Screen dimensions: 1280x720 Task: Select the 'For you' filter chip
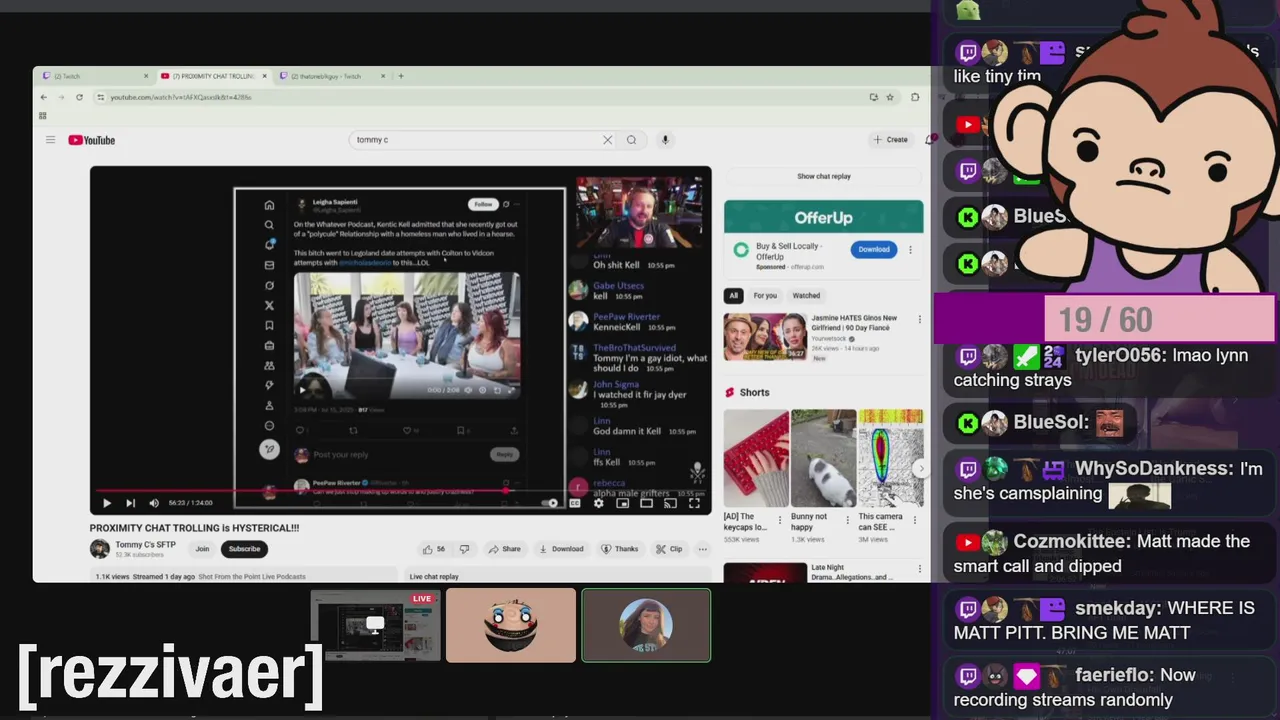(765, 296)
